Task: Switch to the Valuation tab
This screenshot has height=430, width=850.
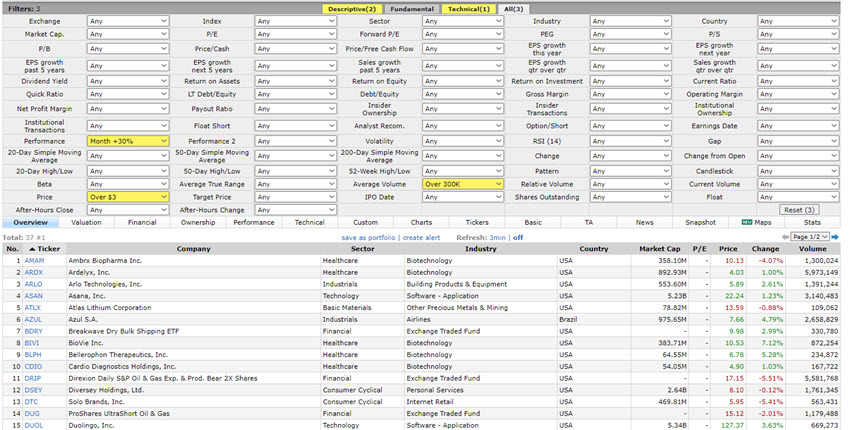Action: pyautogui.click(x=86, y=222)
